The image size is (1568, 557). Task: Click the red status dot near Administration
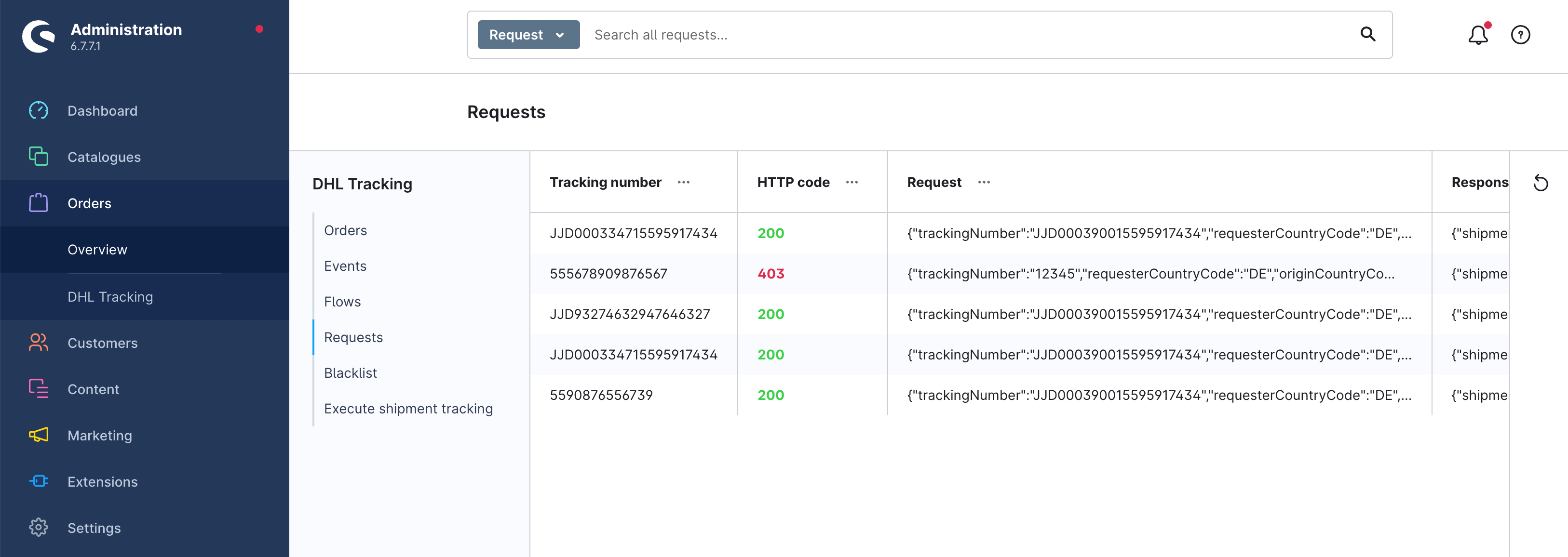pos(259,28)
